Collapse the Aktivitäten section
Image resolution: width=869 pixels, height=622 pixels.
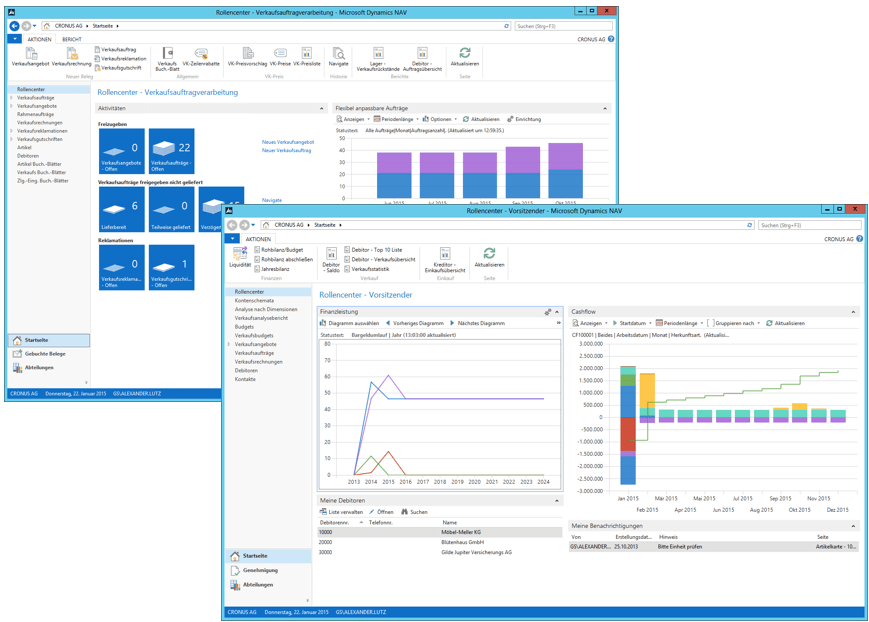pyautogui.click(x=321, y=109)
